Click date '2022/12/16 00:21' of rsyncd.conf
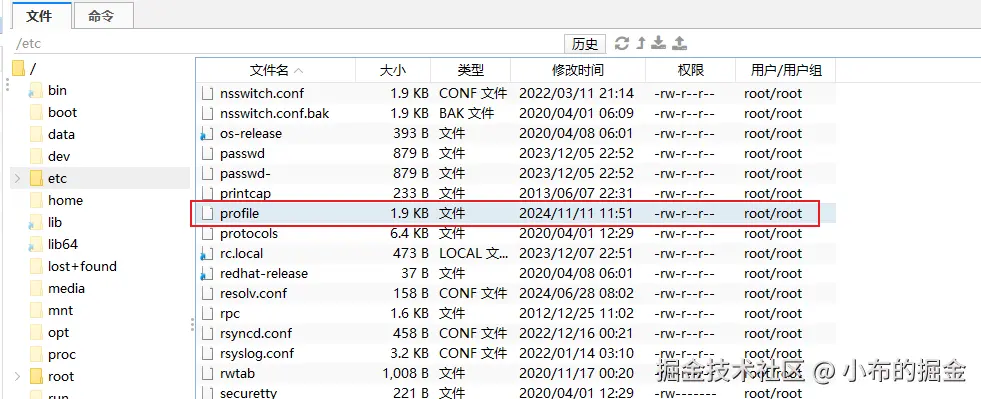 point(576,333)
